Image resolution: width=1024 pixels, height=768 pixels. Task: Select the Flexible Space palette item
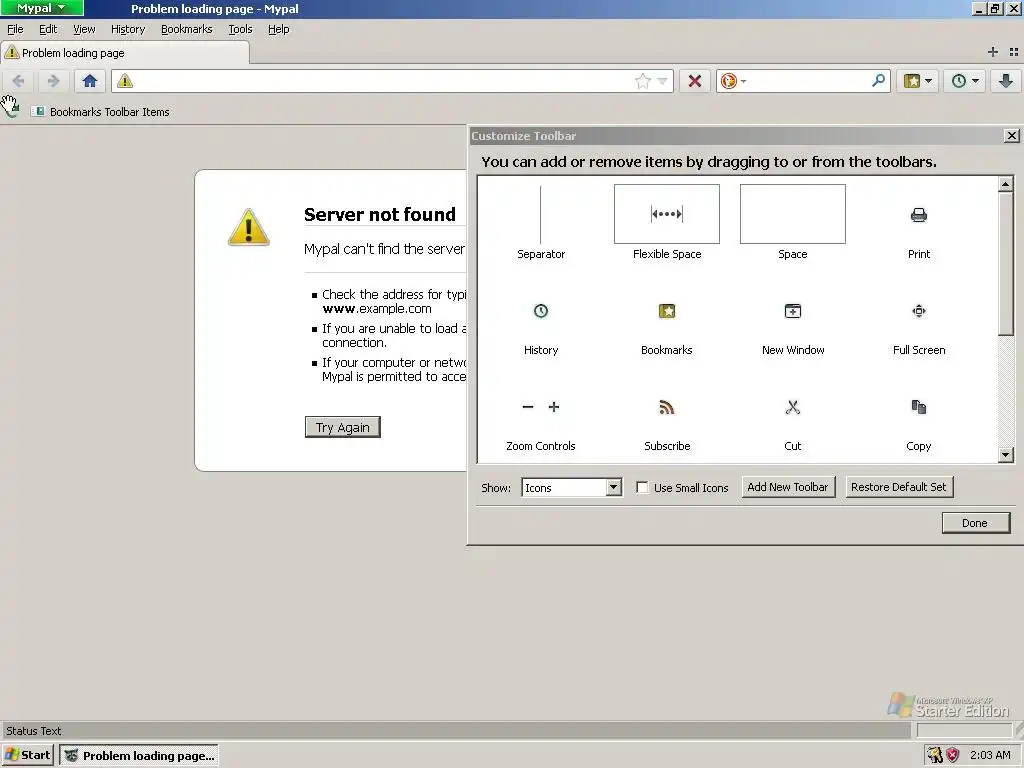[x=667, y=224]
